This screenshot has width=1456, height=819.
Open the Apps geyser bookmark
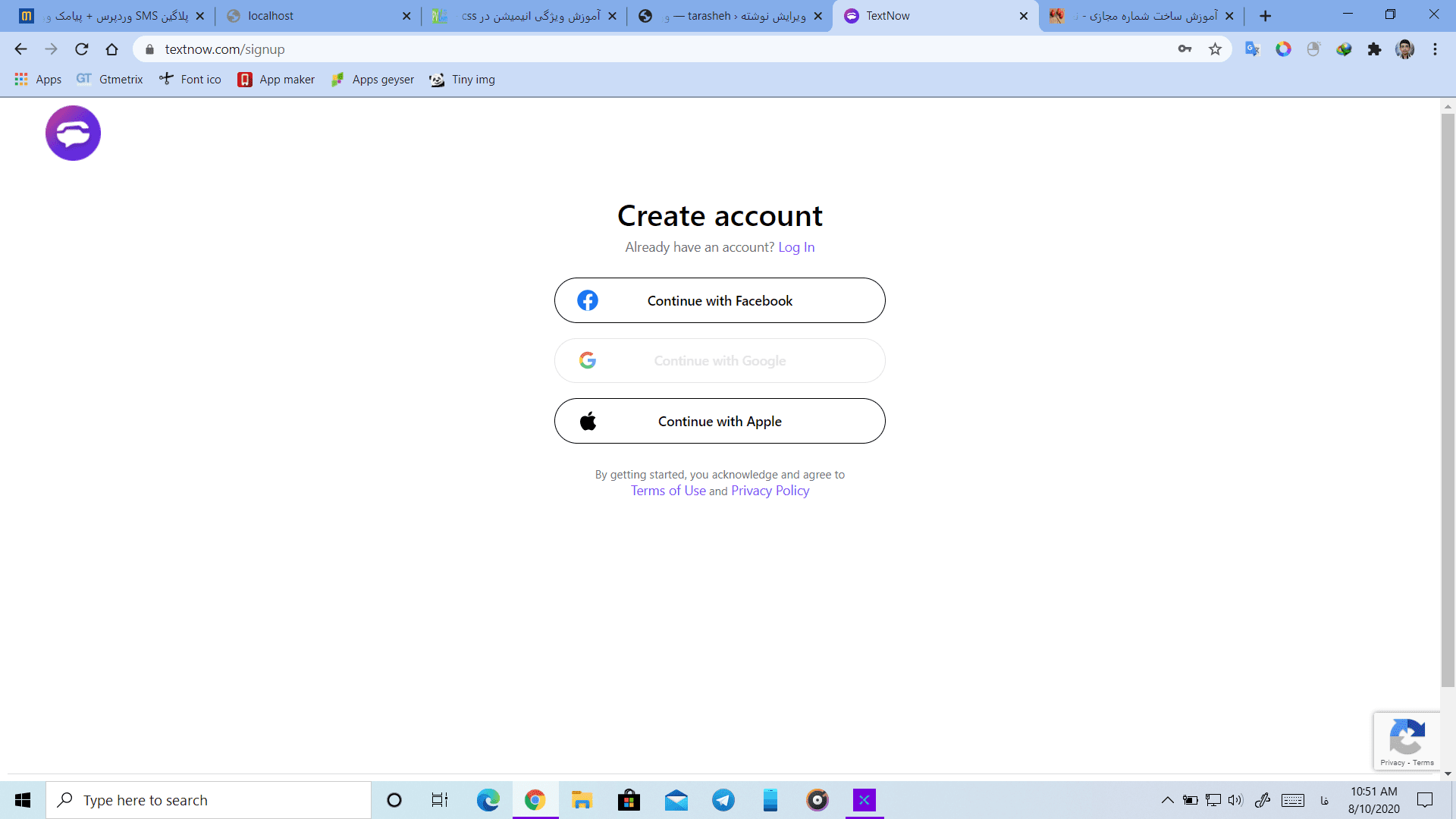(372, 79)
